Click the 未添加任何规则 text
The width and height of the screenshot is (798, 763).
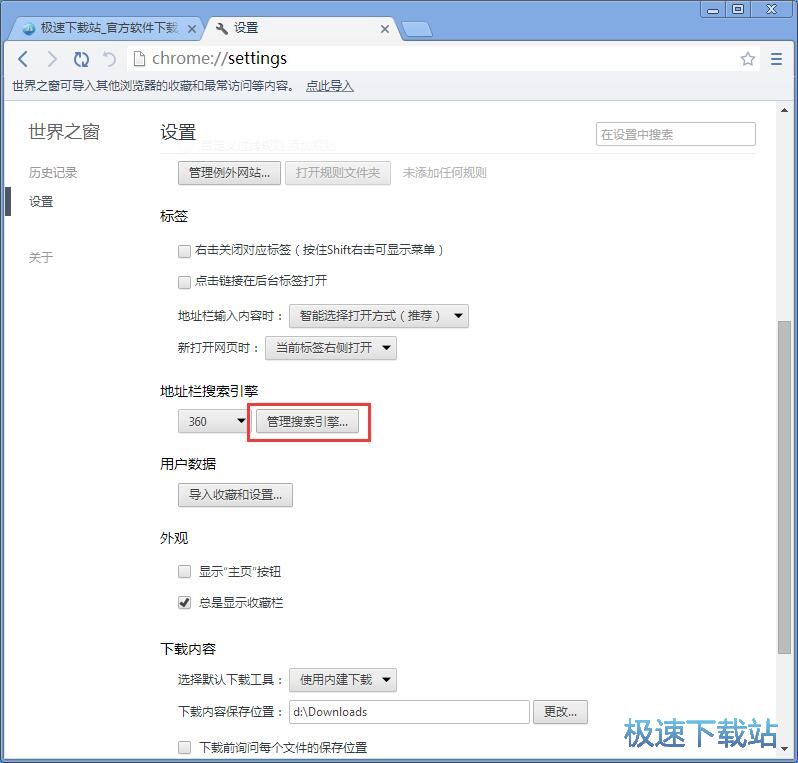point(444,173)
